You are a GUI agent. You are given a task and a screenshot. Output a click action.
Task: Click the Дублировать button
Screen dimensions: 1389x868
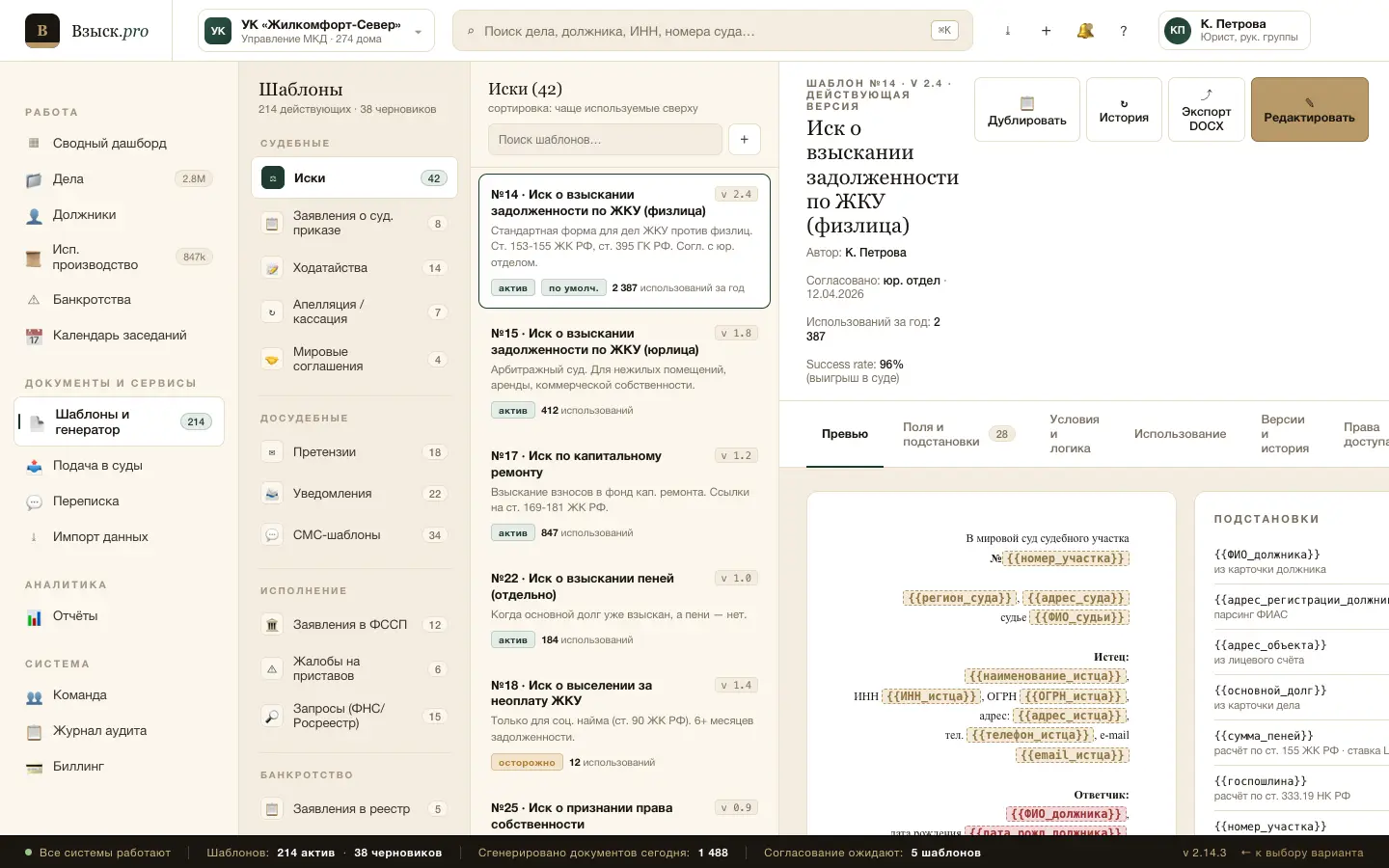pos(1027,110)
